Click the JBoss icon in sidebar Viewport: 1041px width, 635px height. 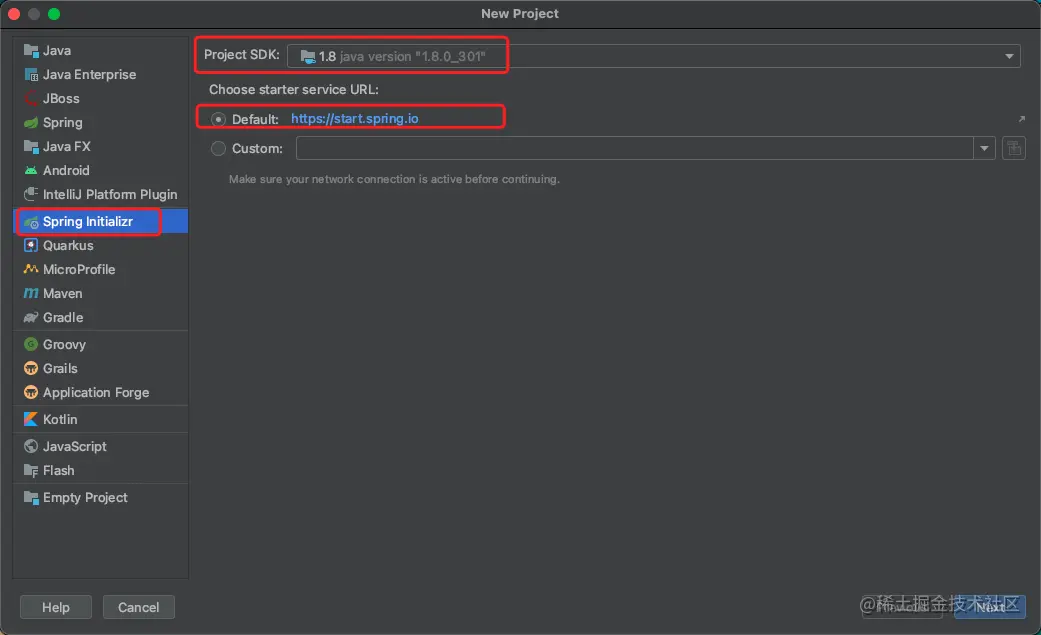(x=31, y=98)
